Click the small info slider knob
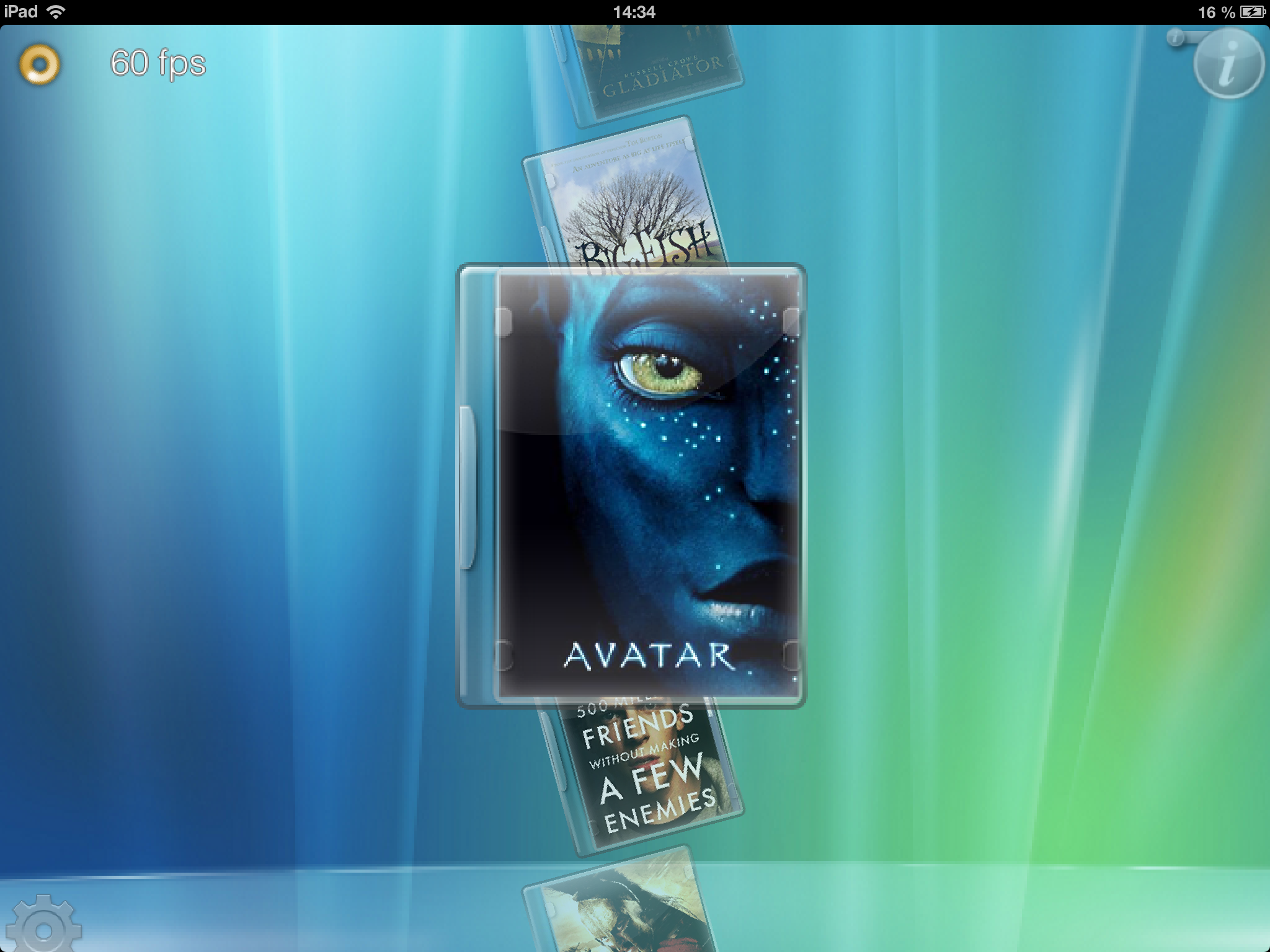The height and width of the screenshot is (952, 1270). click(1175, 38)
